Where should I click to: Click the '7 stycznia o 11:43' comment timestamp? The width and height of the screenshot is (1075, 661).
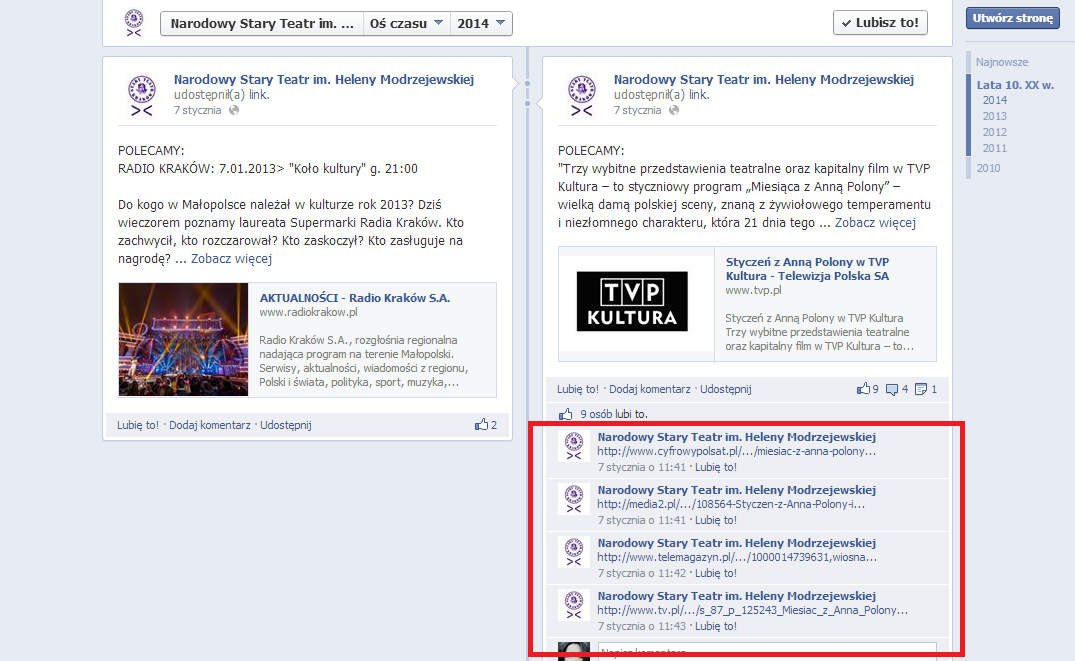(642, 626)
